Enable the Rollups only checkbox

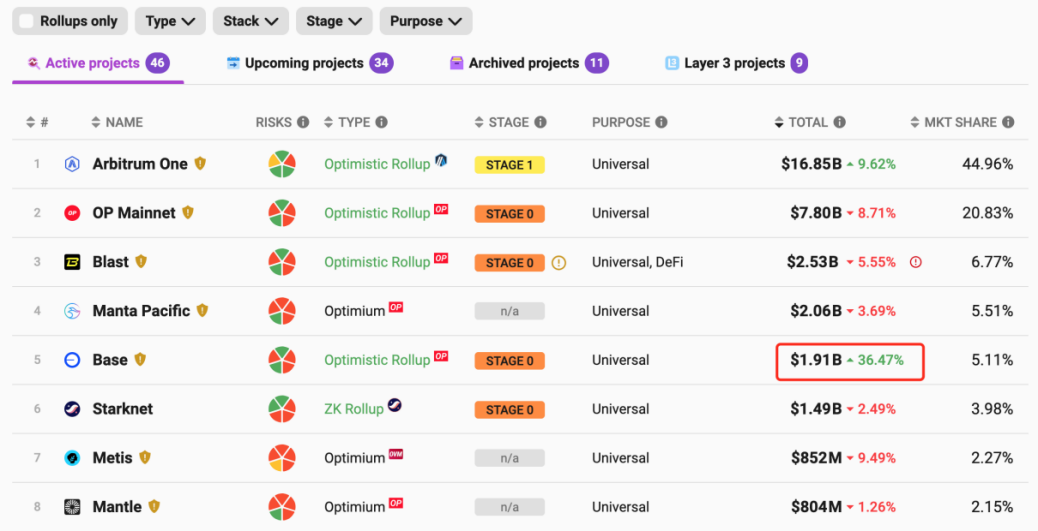[x=26, y=21]
